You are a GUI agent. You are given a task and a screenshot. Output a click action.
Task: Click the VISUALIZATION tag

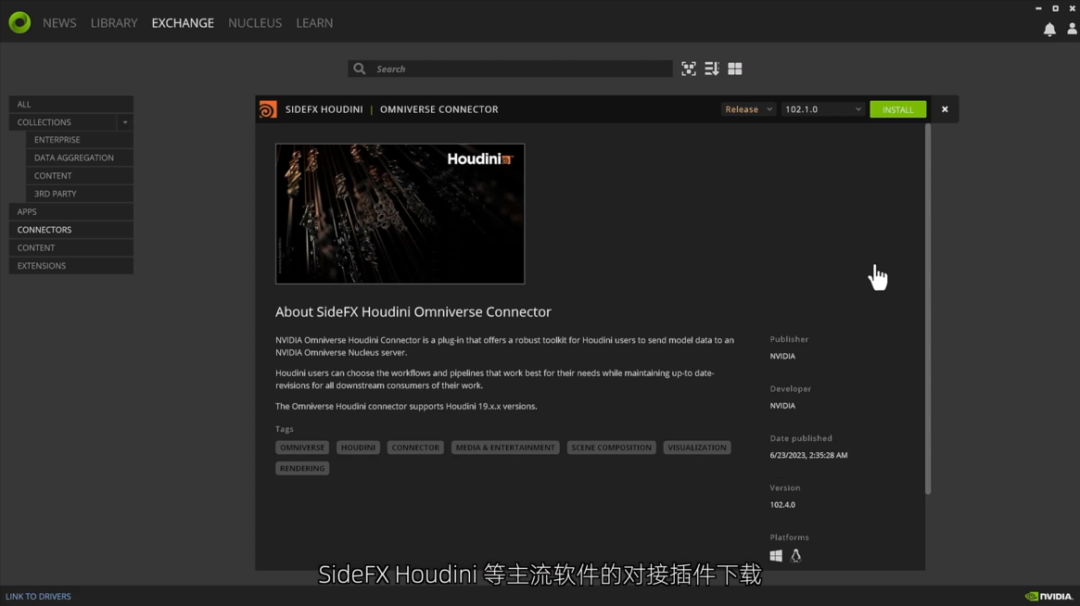(x=696, y=448)
